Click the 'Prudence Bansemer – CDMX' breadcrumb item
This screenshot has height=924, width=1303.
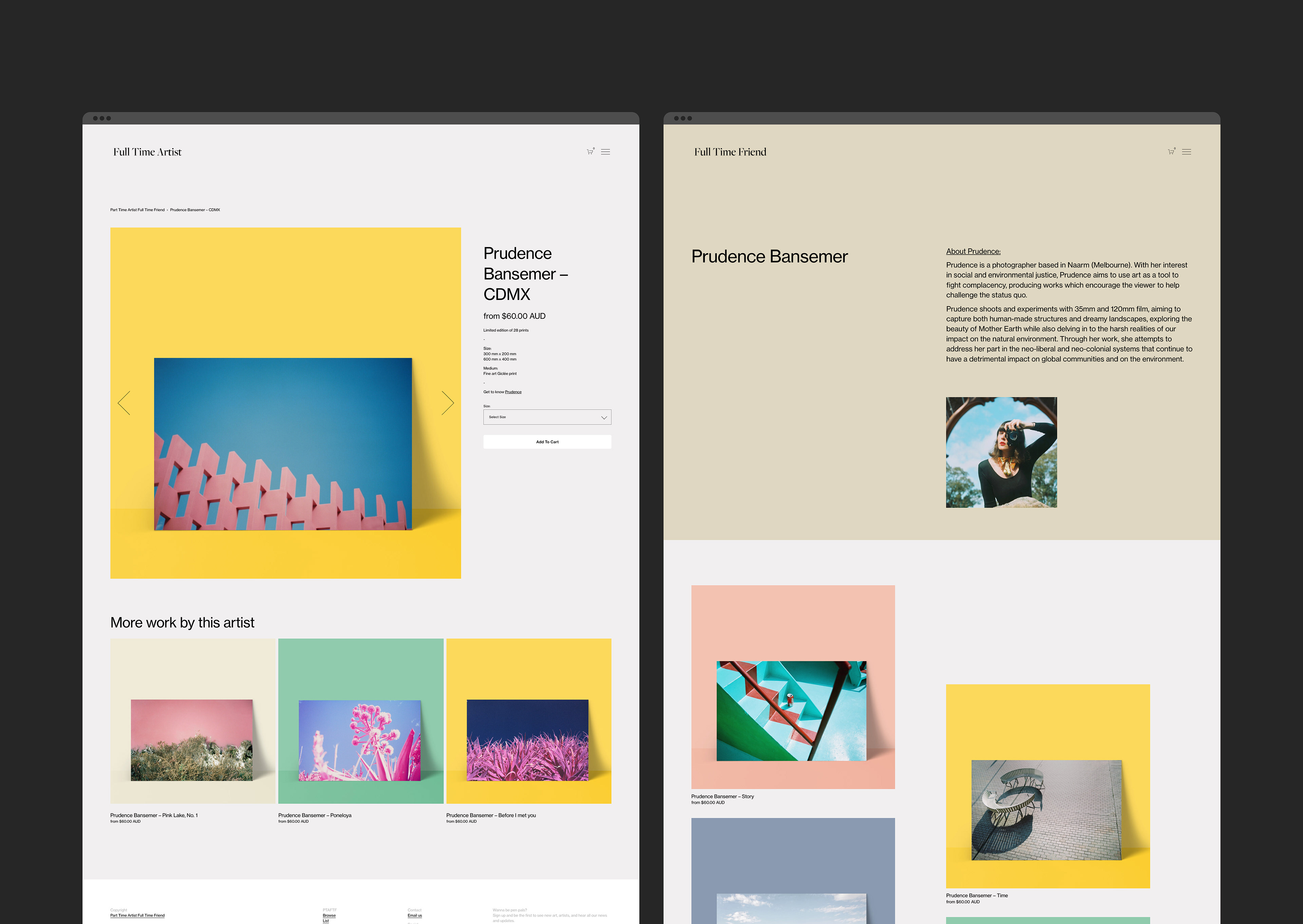tap(195, 210)
